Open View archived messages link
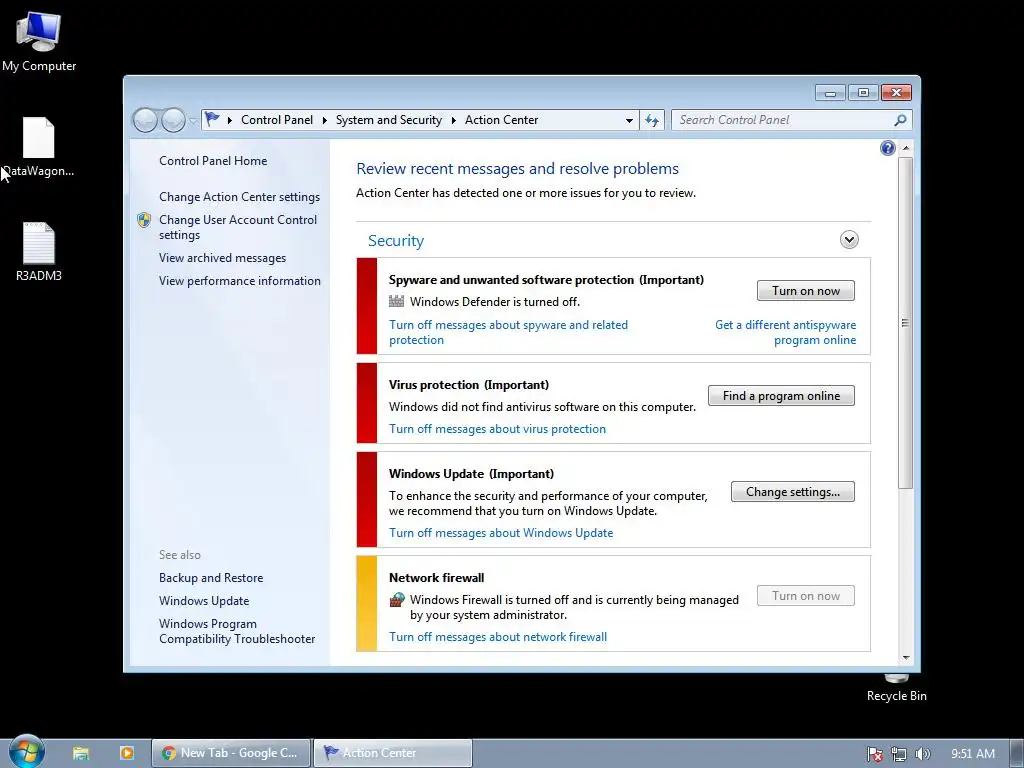This screenshot has width=1024, height=768. coord(223,258)
